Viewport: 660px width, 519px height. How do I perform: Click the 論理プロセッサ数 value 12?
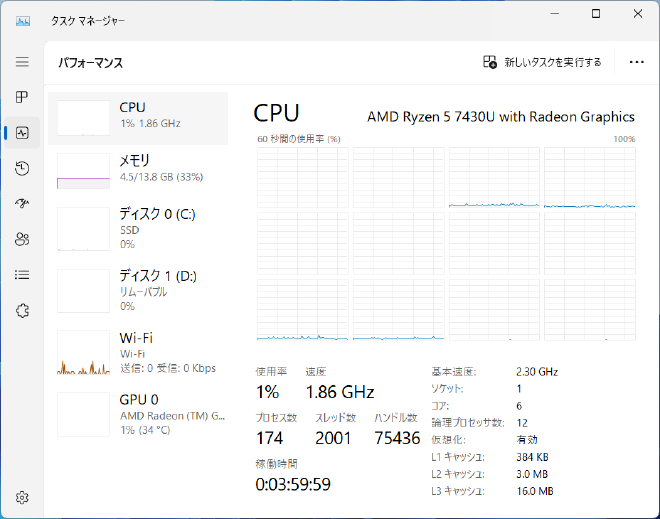pyautogui.click(x=522, y=423)
